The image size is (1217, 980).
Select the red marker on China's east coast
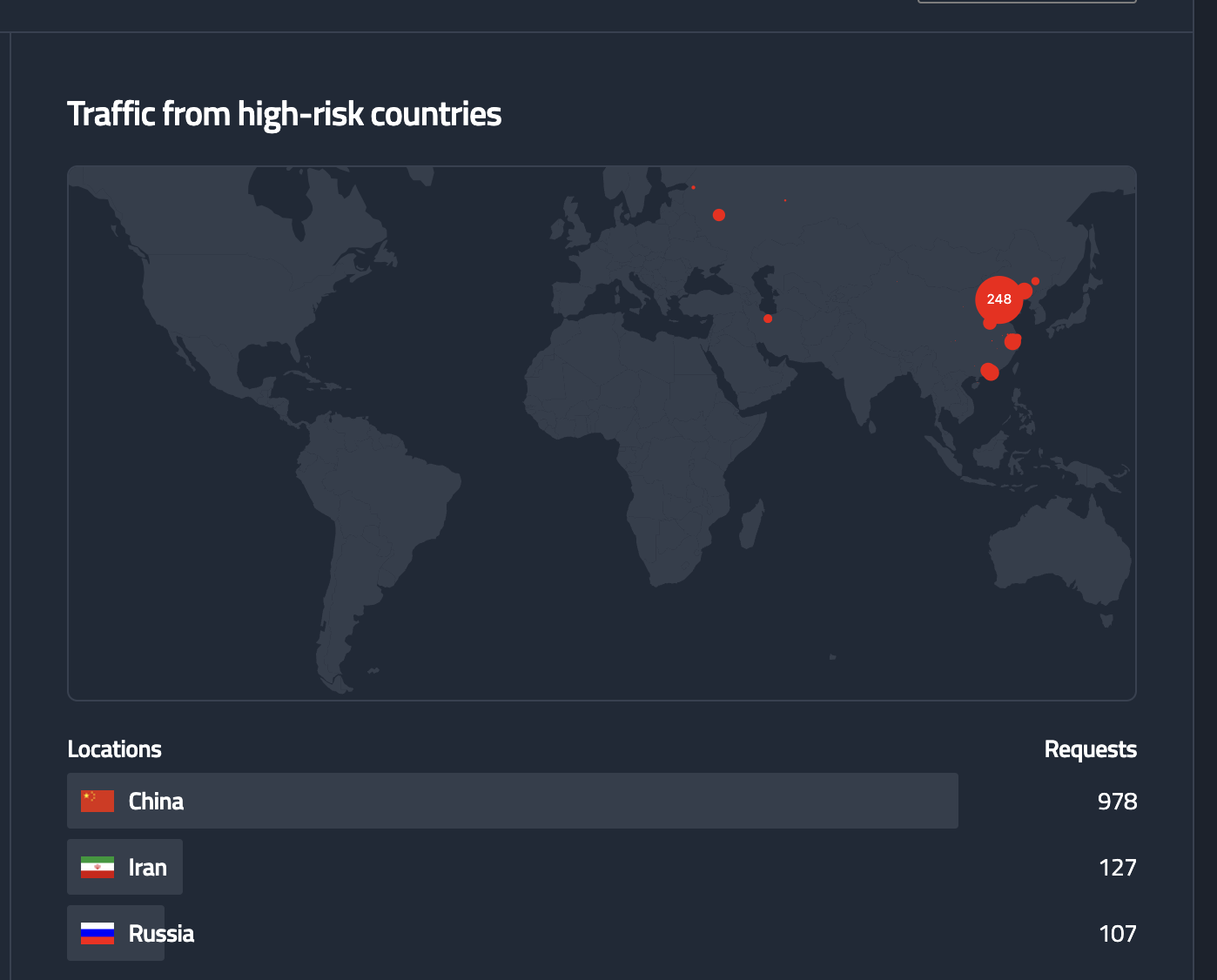[x=1012, y=341]
